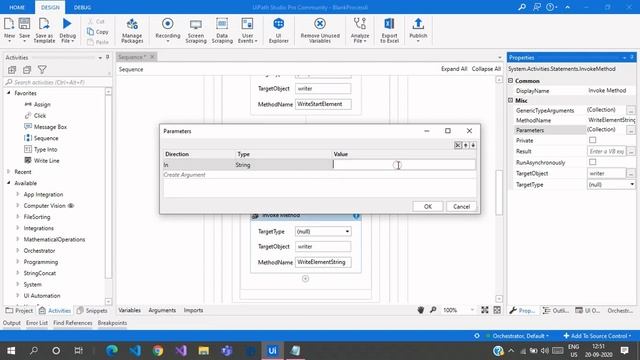
Task: Open the activities filter funnel
Action: pos(42,70)
